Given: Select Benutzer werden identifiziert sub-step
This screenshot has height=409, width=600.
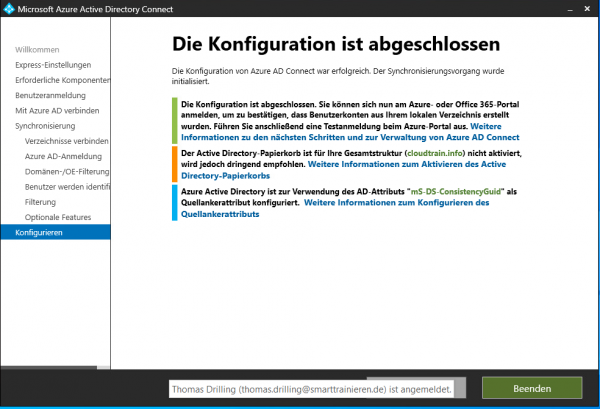Looking at the screenshot, I should tap(66, 187).
